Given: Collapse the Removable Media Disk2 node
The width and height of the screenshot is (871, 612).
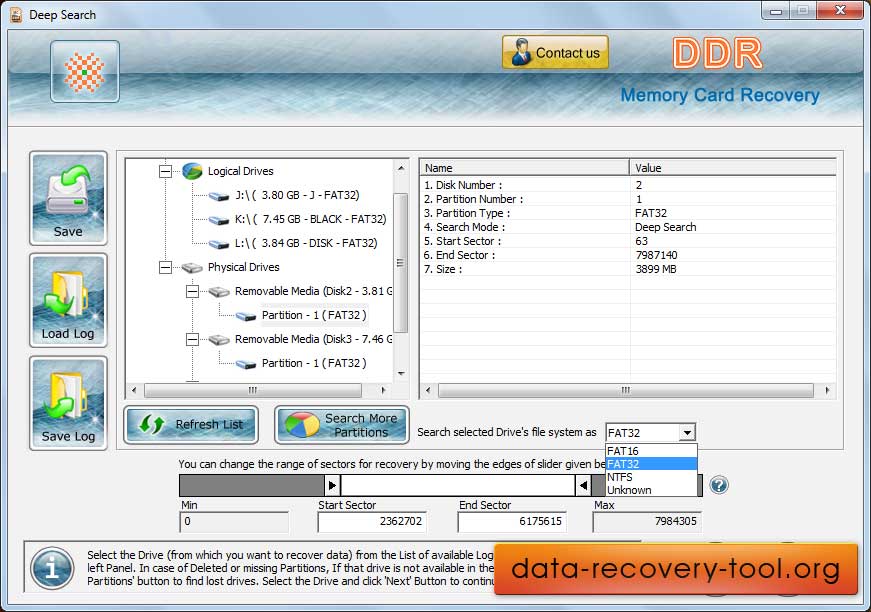Looking at the screenshot, I should 192,292.
